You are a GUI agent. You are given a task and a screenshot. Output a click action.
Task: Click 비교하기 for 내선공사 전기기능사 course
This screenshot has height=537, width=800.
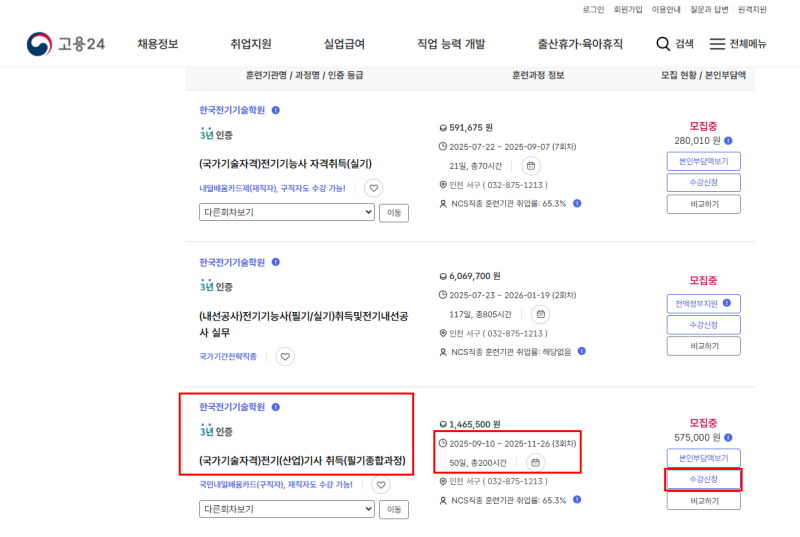point(704,346)
